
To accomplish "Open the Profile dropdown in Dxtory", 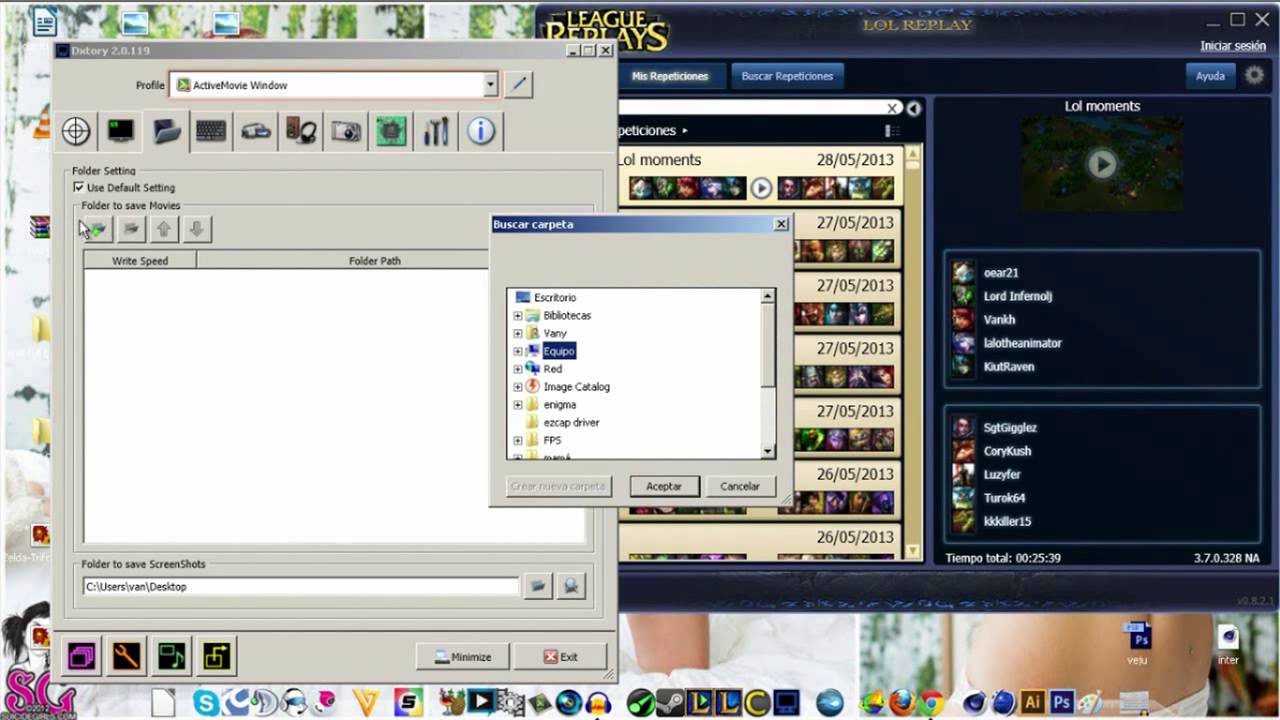I will (490, 85).
